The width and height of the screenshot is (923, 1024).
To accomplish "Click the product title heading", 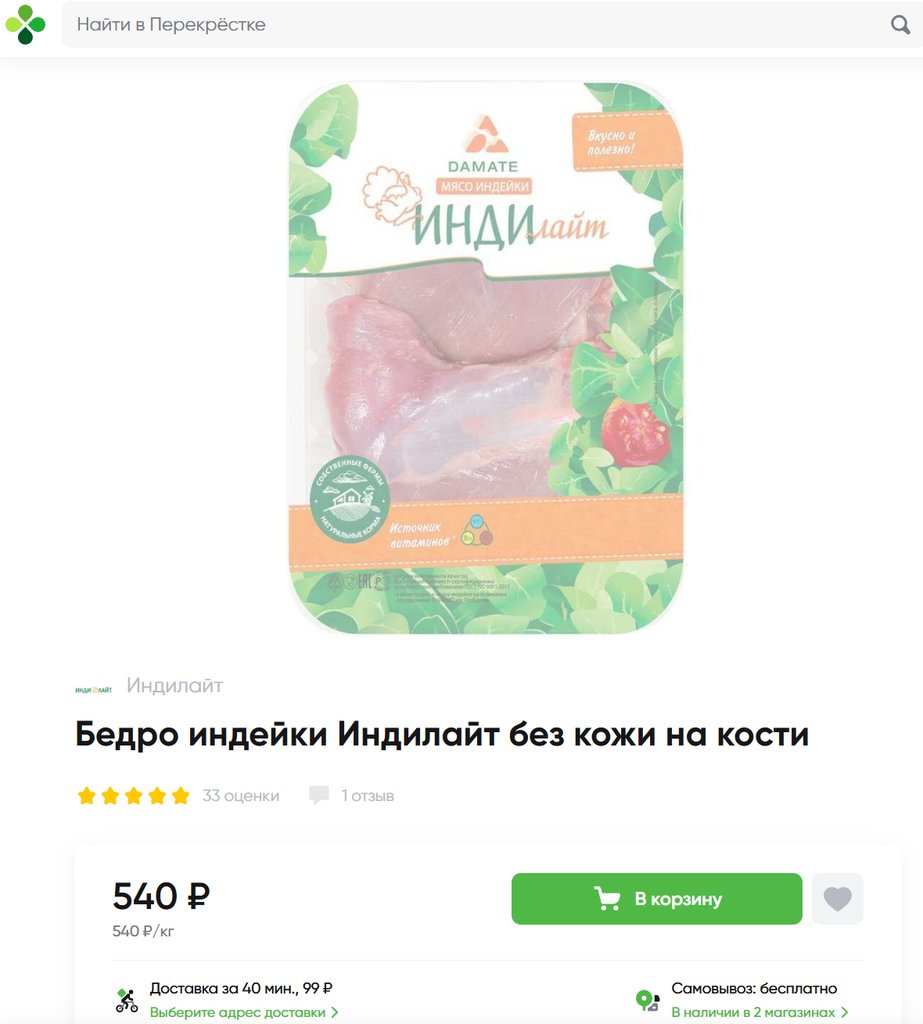I will click(x=442, y=734).
